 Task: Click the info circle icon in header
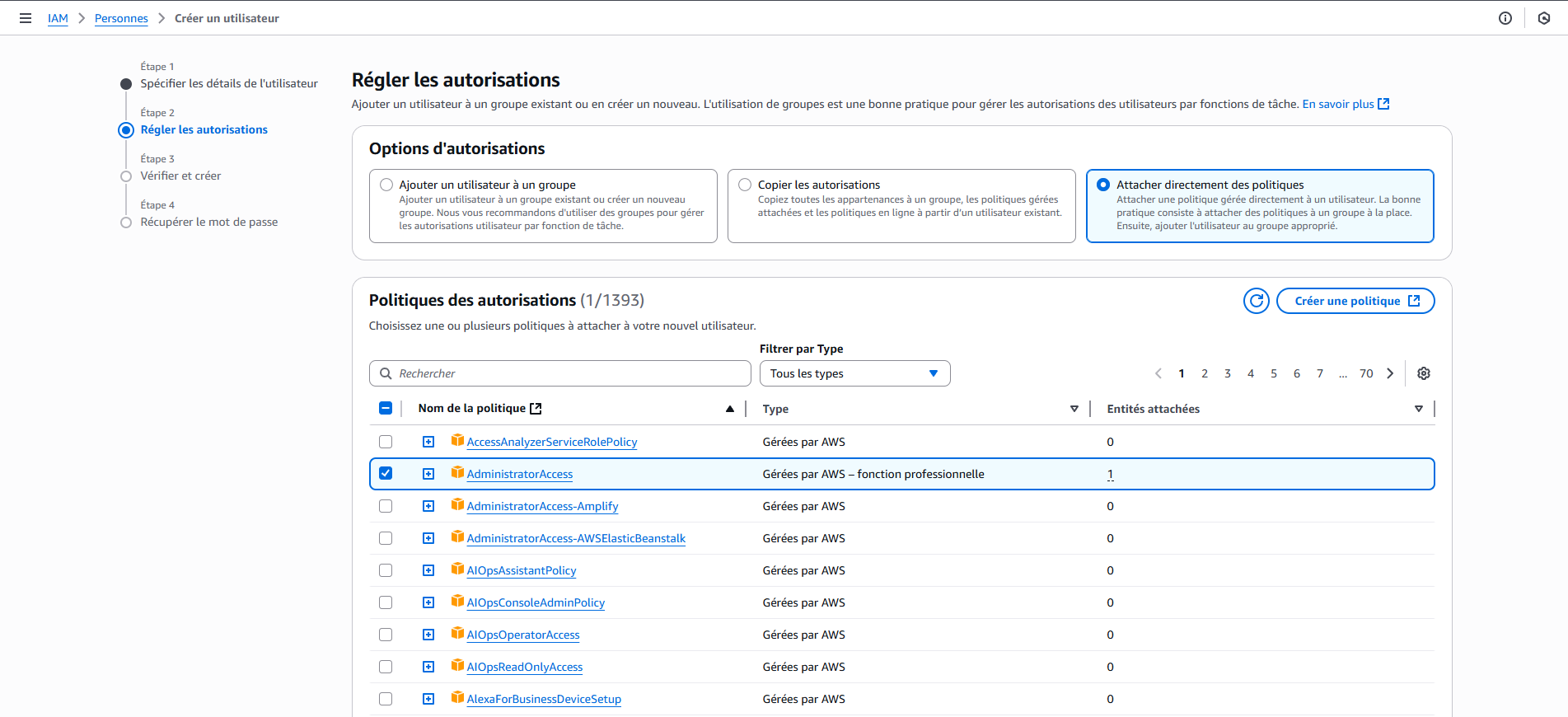coord(1505,18)
